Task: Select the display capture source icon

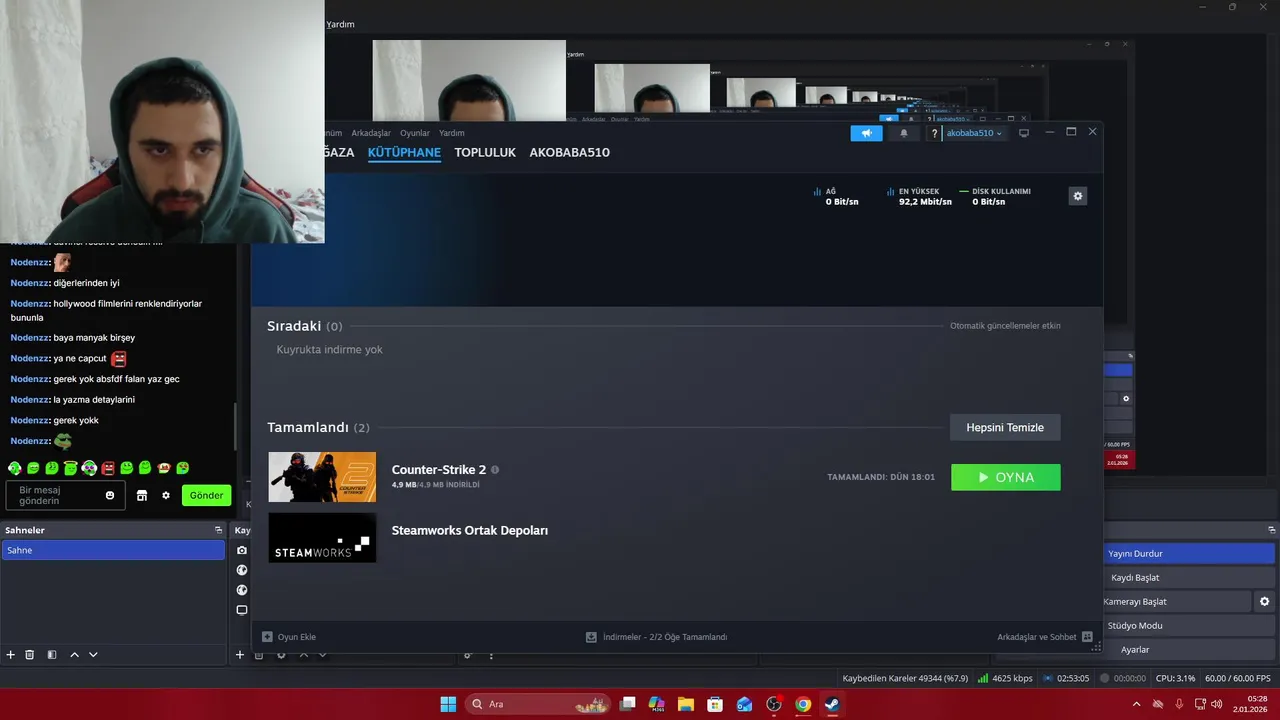Action: (x=241, y=610)
